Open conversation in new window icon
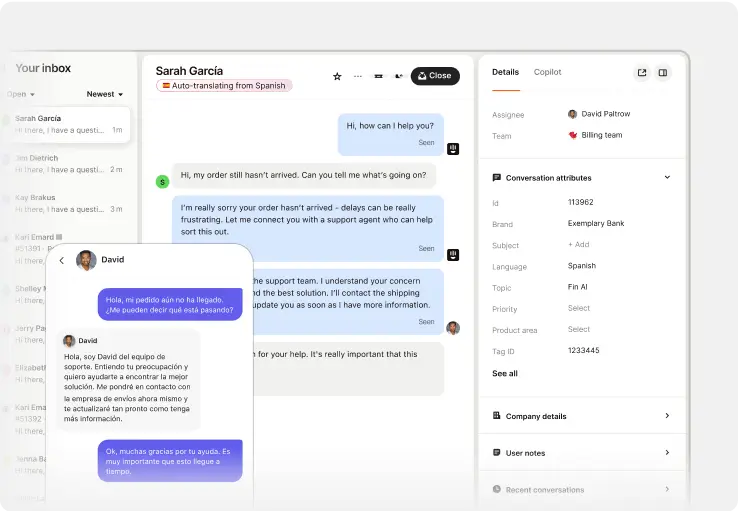 click(642, 73)
